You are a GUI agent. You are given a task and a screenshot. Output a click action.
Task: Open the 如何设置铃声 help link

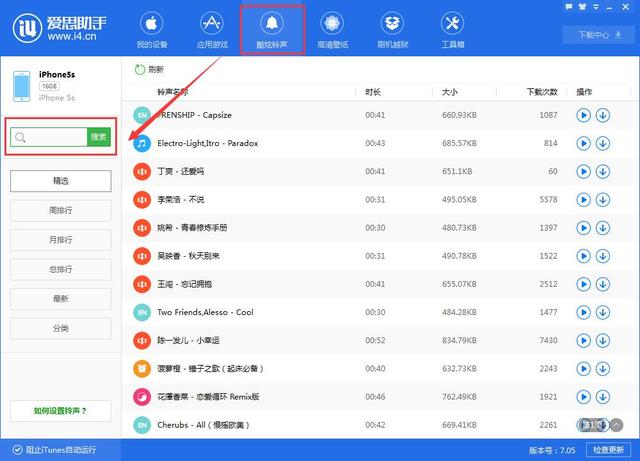tap(61, 411)
